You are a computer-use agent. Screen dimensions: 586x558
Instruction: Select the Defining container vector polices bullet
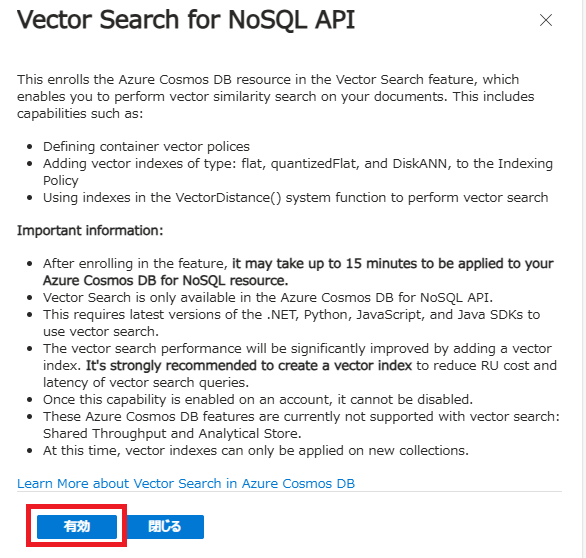click(146, 147)
